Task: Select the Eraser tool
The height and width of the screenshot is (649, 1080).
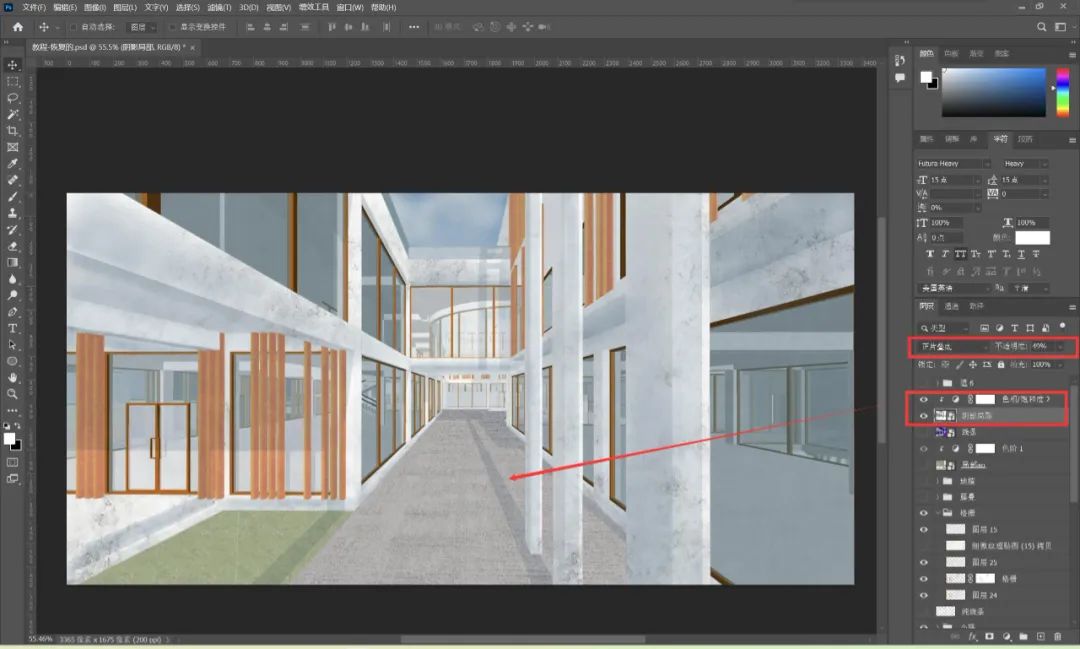Action: 12,246
